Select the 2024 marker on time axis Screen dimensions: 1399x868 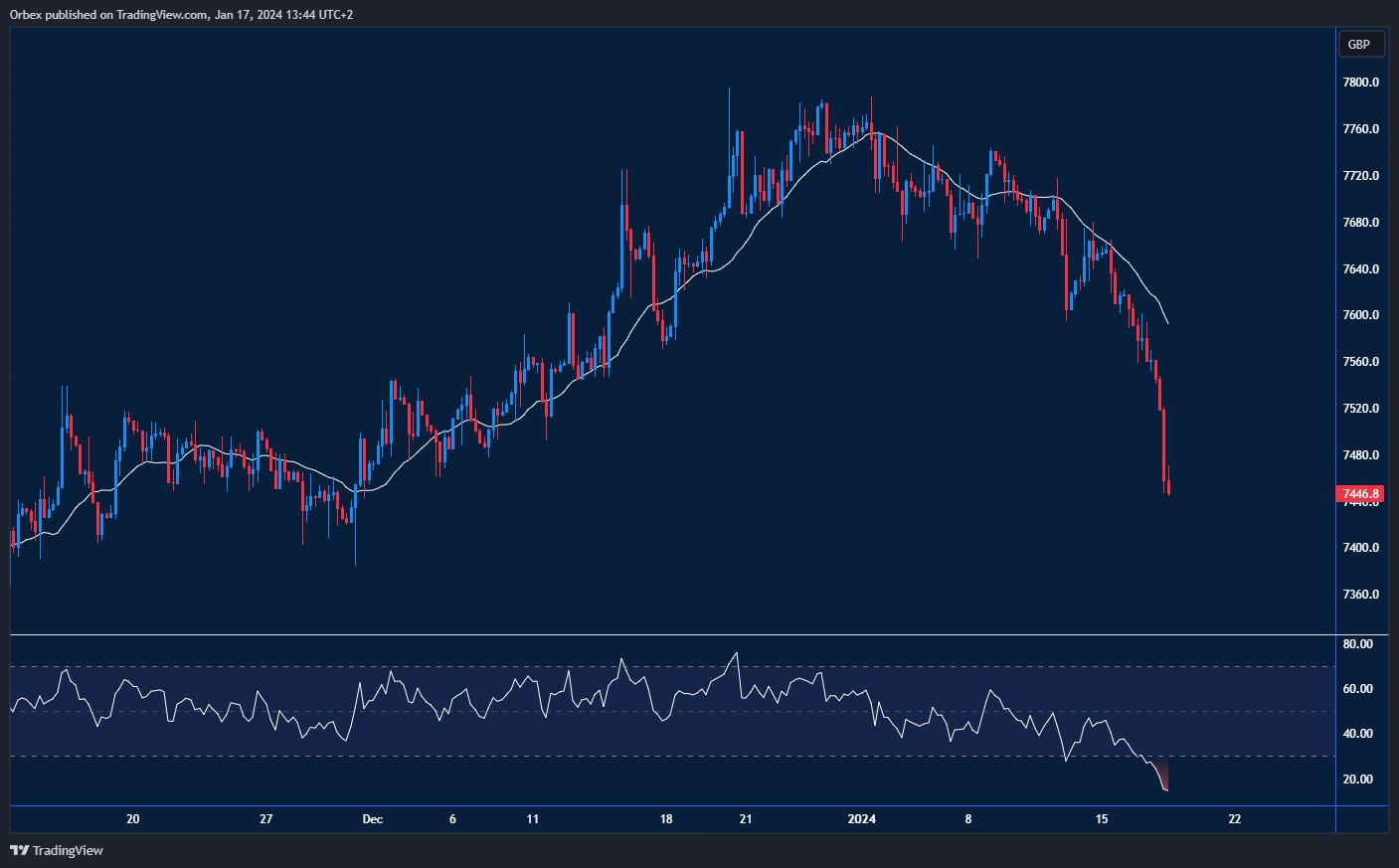[x=861, y=819]
